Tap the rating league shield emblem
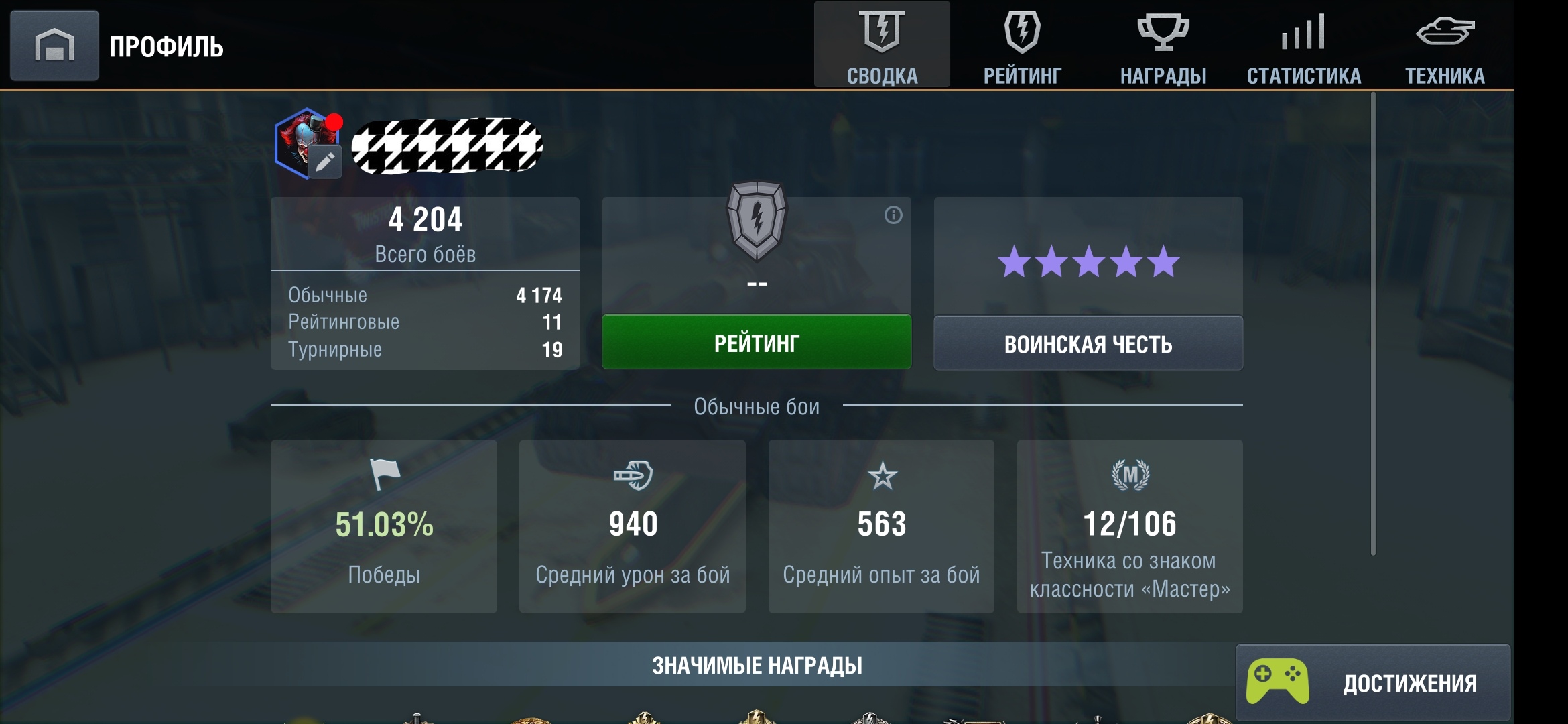Viewport: 1568px width, 724px height. 757,220
